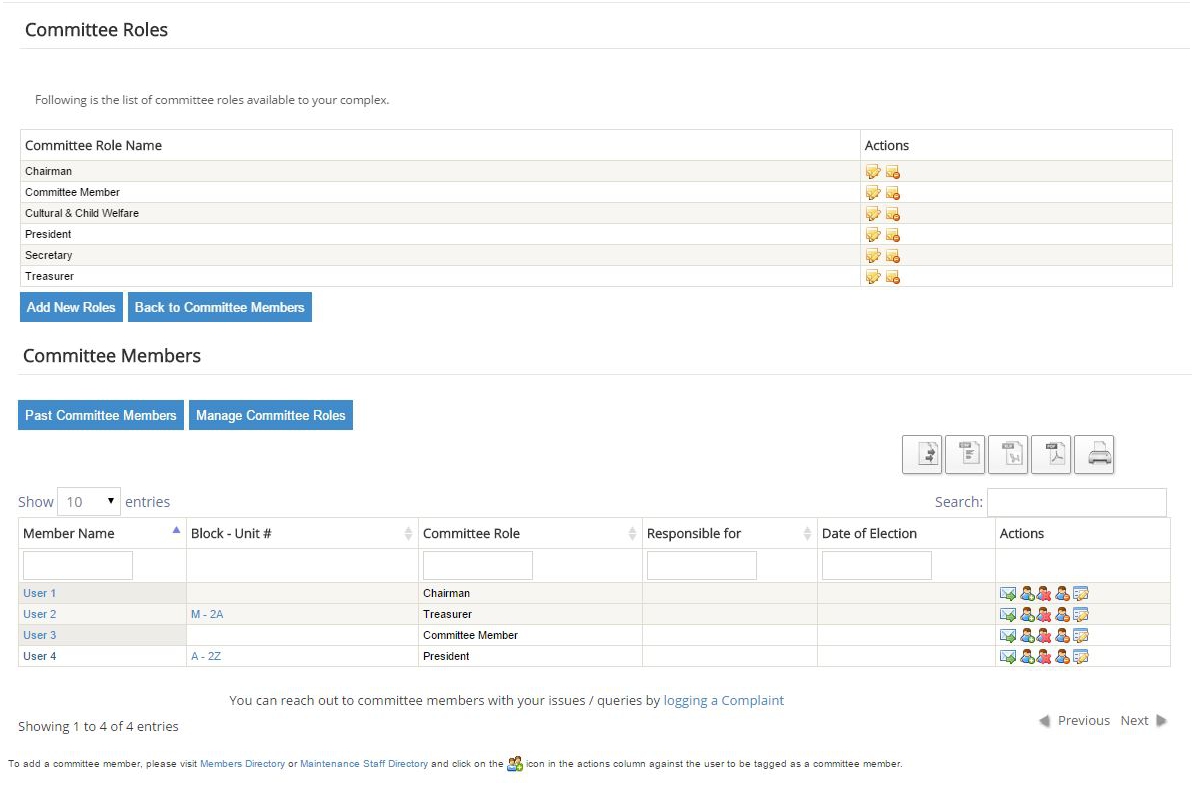Click inside the Search box
1200x800 pixels.
tap(1078, 502)
